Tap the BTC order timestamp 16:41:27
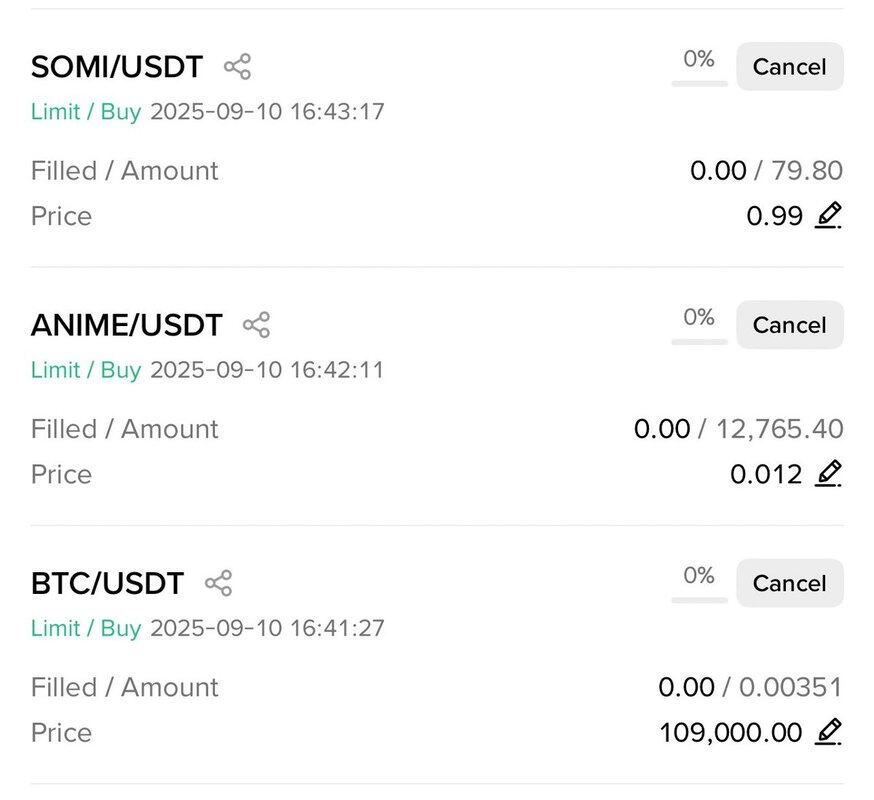 coord(337,628)
